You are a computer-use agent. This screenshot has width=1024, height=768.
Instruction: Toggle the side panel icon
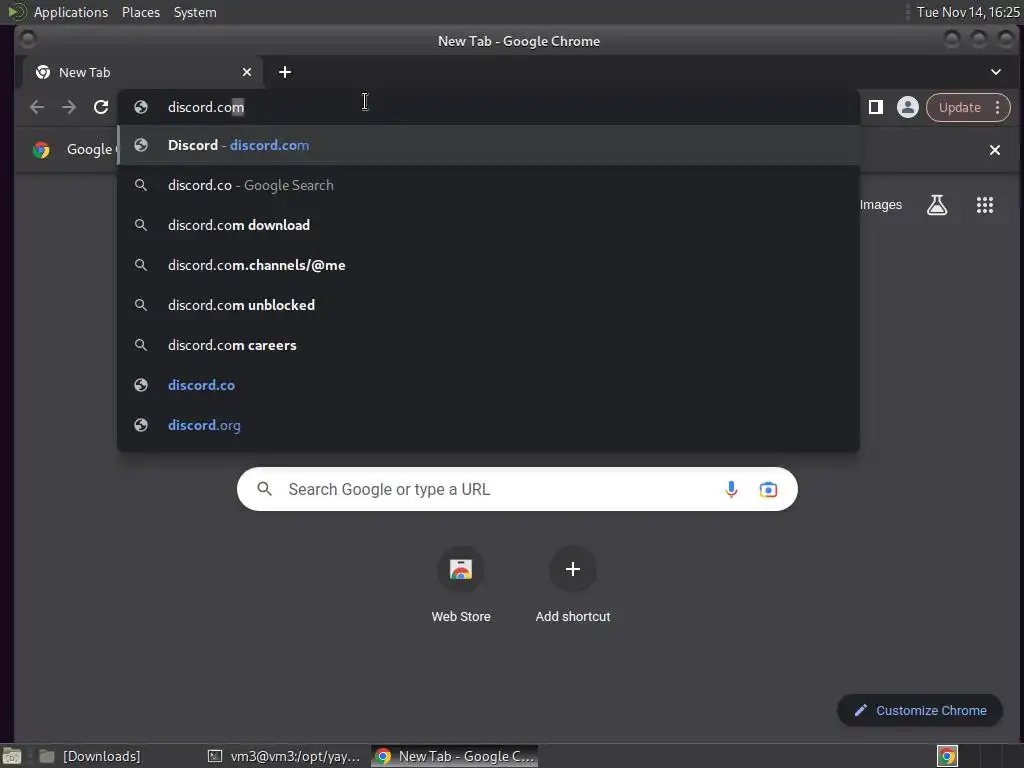tap(876, 107)
